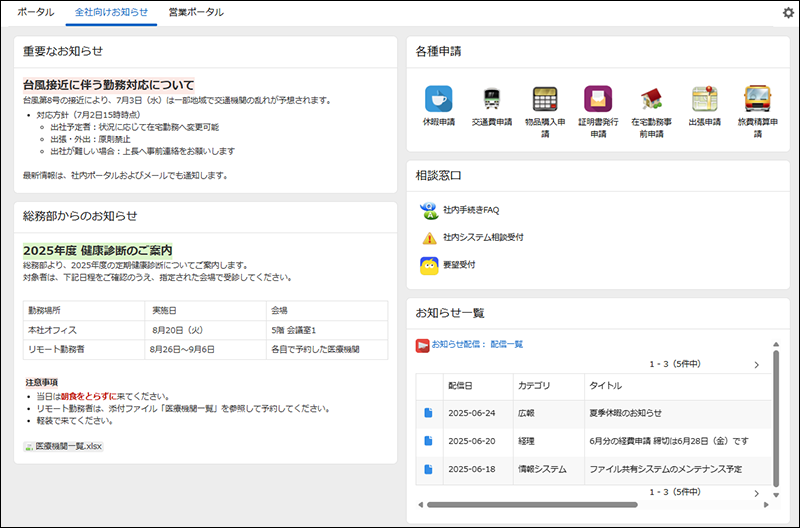The image size is (800, 528).
Task: Click the document icon for 夏季休暇のお知らせ
Action: click(428, 413)
